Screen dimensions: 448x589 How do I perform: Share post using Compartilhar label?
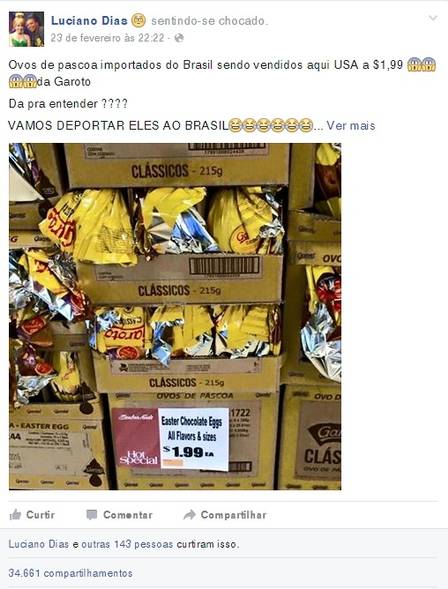[x=234, y=515]
